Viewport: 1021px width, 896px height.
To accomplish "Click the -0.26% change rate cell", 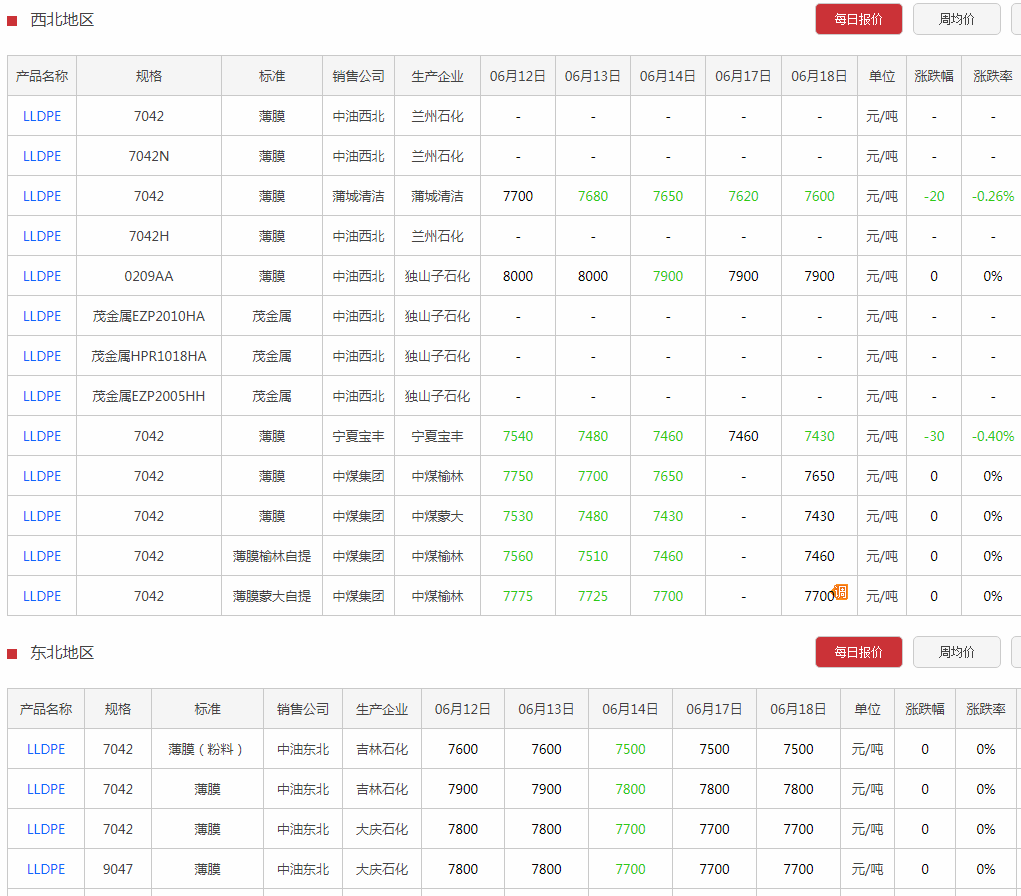I will pyautogui.click(x=992, y=196).
